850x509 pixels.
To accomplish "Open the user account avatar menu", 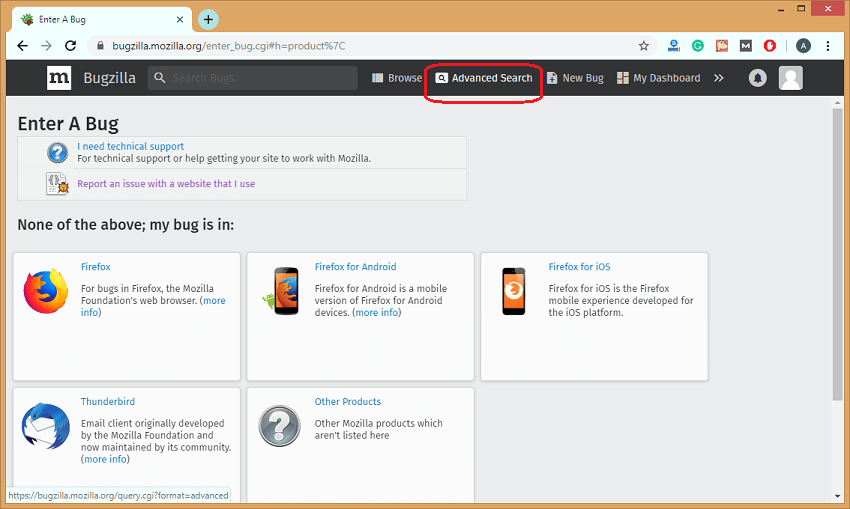I will click(x=791, y=78).
